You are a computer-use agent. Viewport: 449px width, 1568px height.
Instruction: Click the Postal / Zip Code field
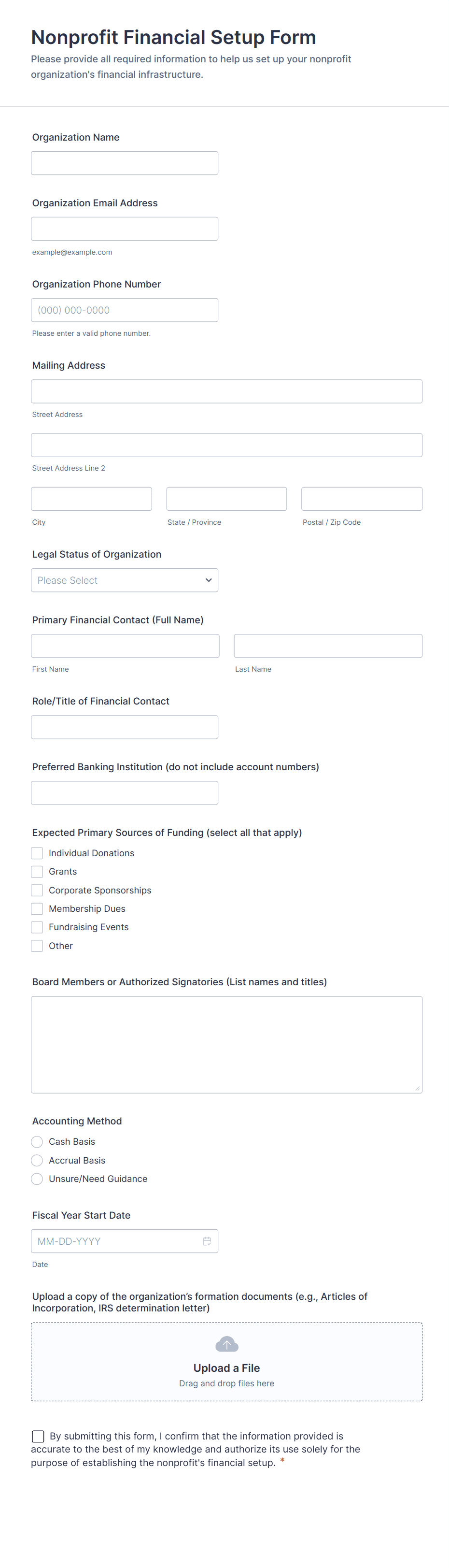(x=362, y=499)
